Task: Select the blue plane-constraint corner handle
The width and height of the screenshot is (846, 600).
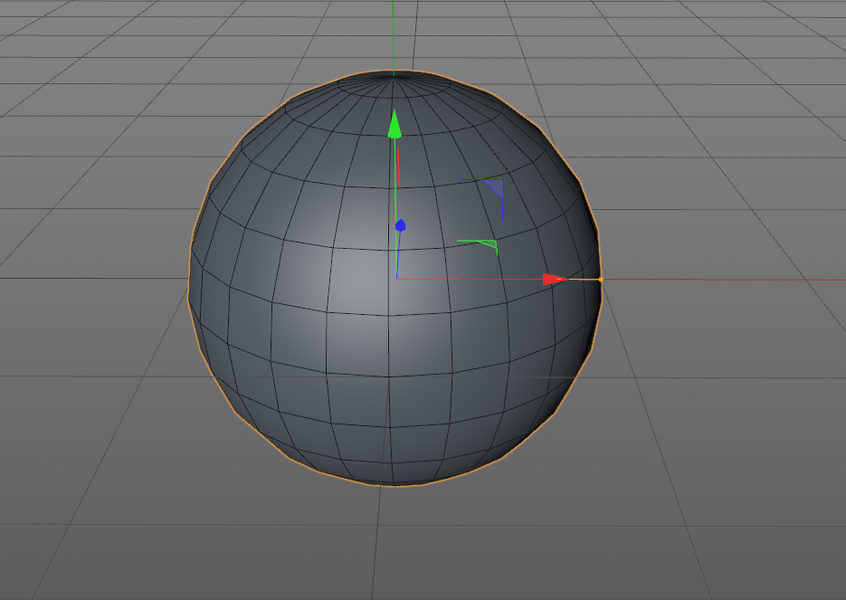Action: pos(493,190)
